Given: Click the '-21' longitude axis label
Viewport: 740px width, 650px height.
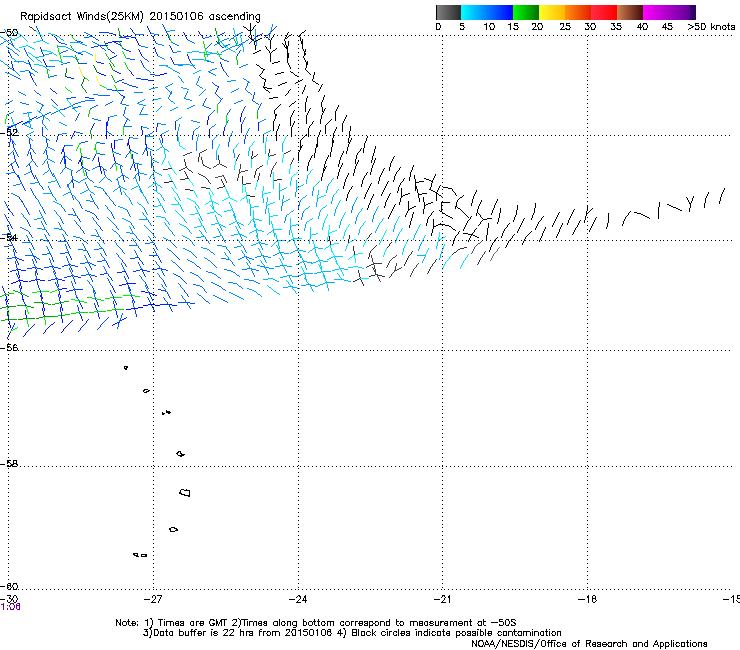Looking at the screenshot, I should [442, 599].
